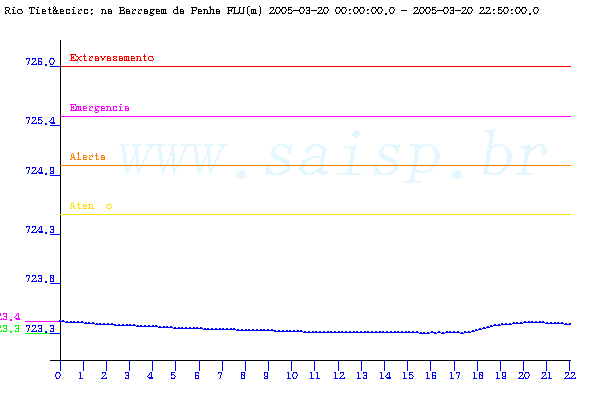
Task: Click the blue 723.3 y-axis value
Action: 40,329
